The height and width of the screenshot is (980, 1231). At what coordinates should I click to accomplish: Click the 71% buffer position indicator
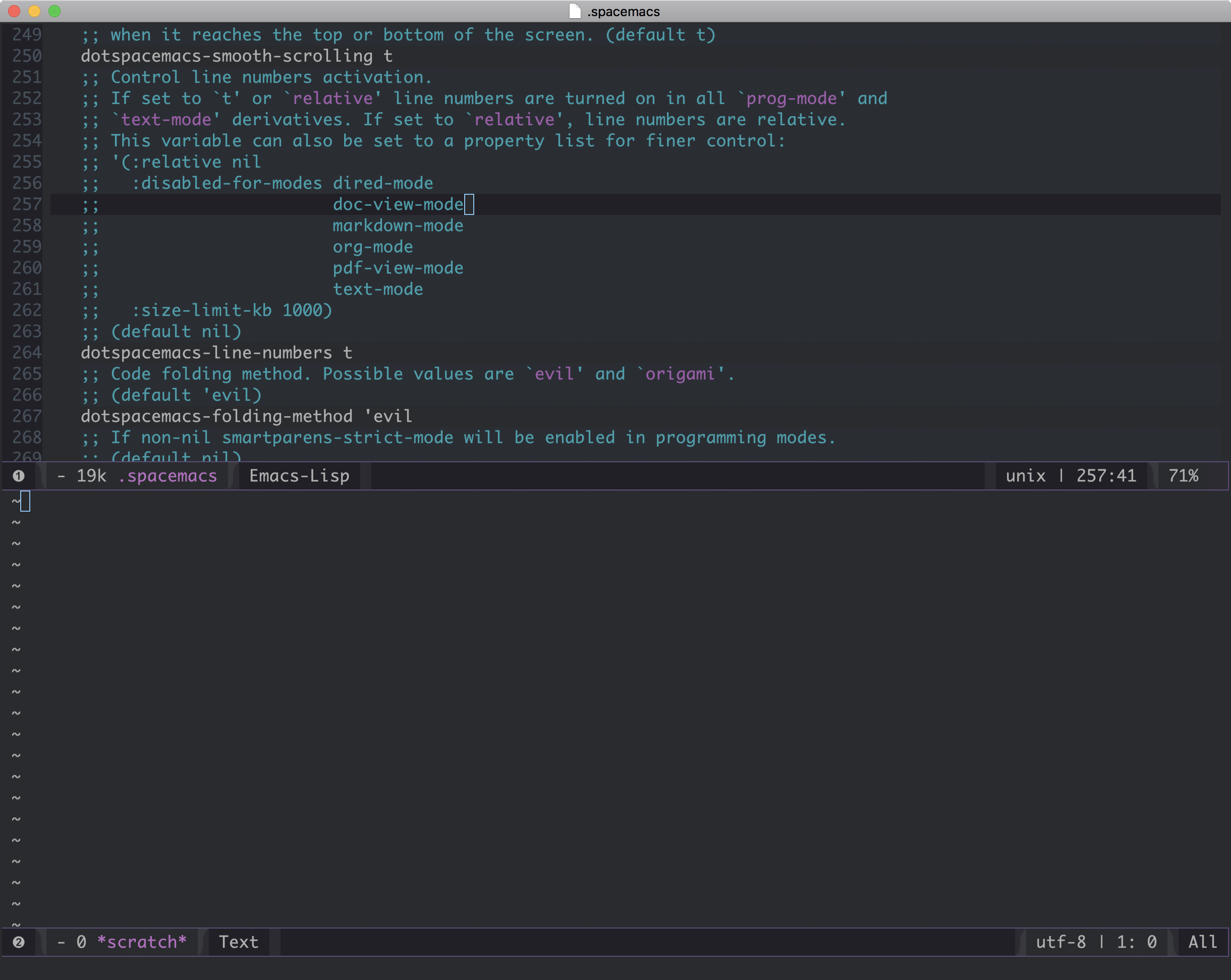pyautogui.click(x=1183, y=476)
